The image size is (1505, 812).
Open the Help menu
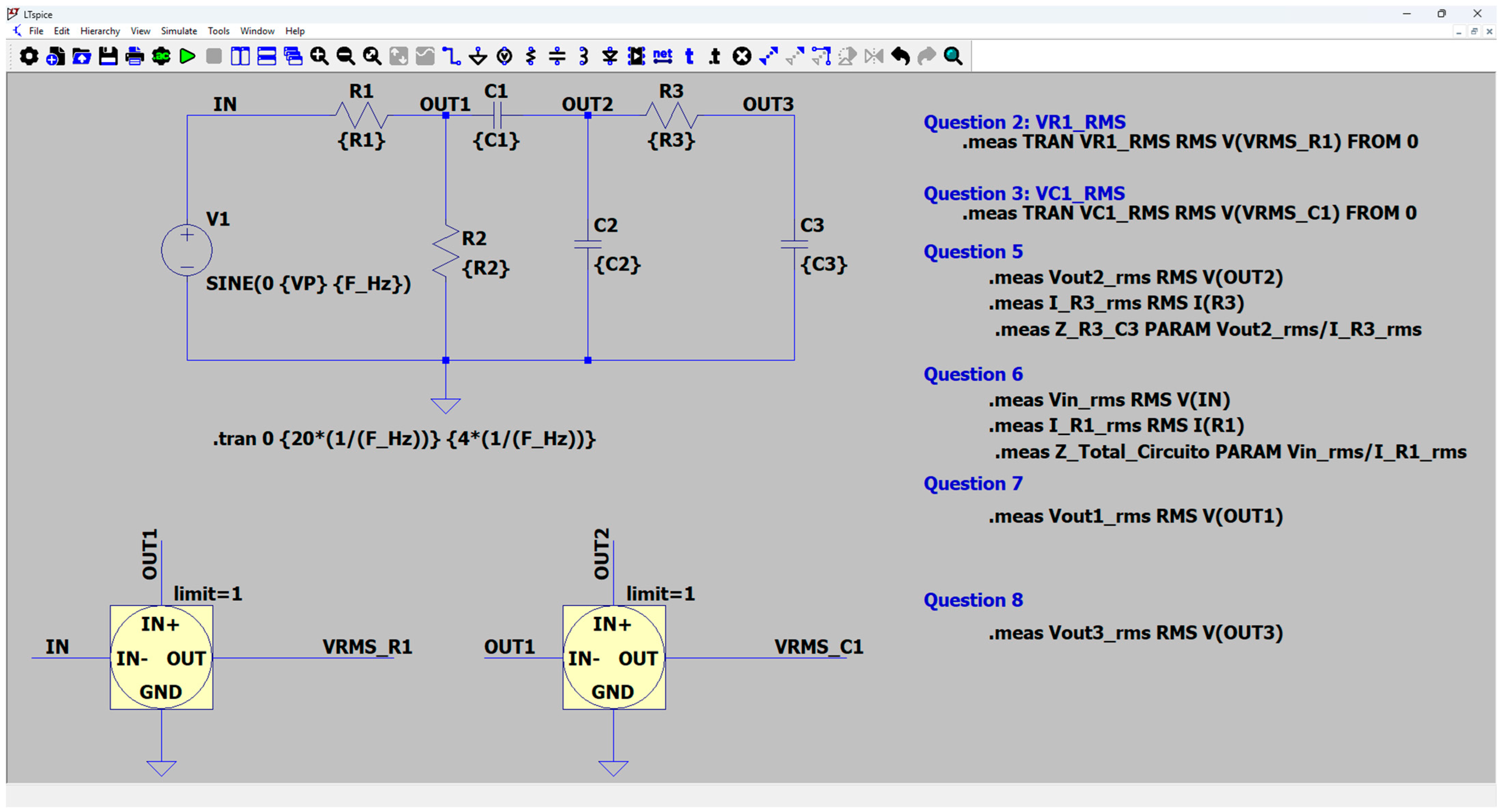tap(294, 31)
